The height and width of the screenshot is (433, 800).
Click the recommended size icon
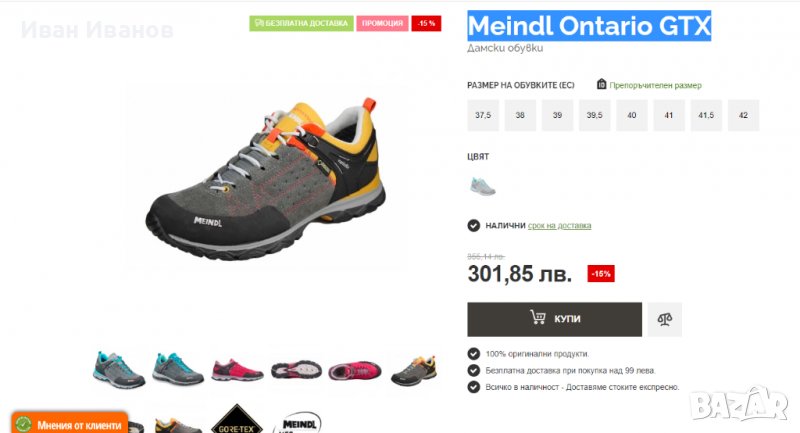click(602, 84)
